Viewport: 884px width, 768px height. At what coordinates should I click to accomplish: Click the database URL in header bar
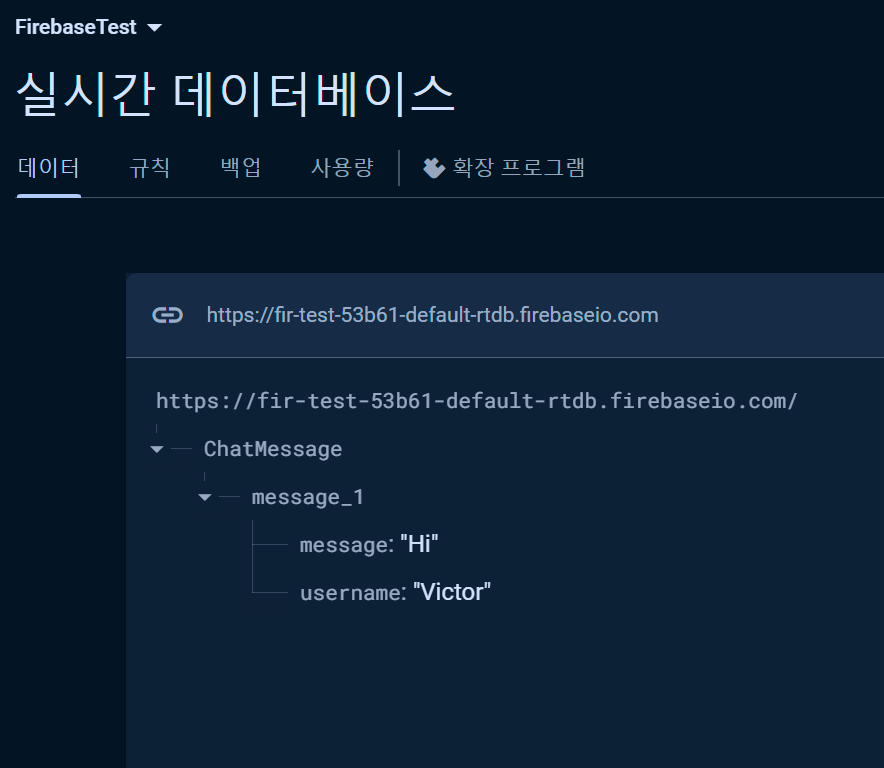tap(432, 315)
